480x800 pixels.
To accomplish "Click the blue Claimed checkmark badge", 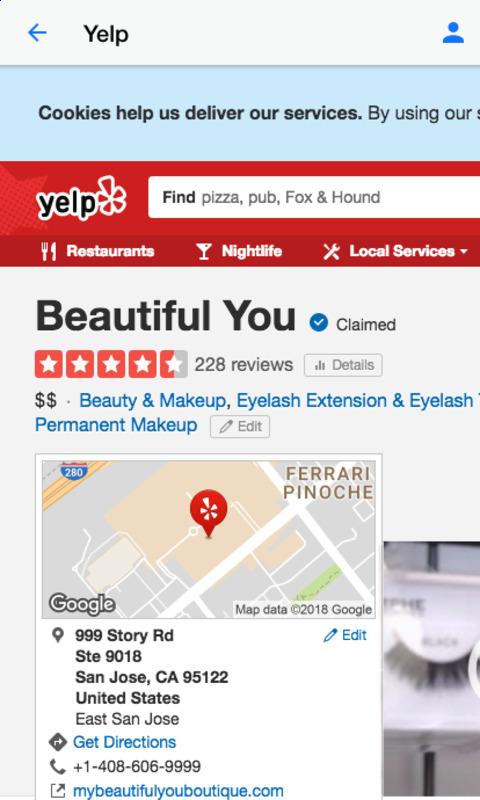I will 319,322.
